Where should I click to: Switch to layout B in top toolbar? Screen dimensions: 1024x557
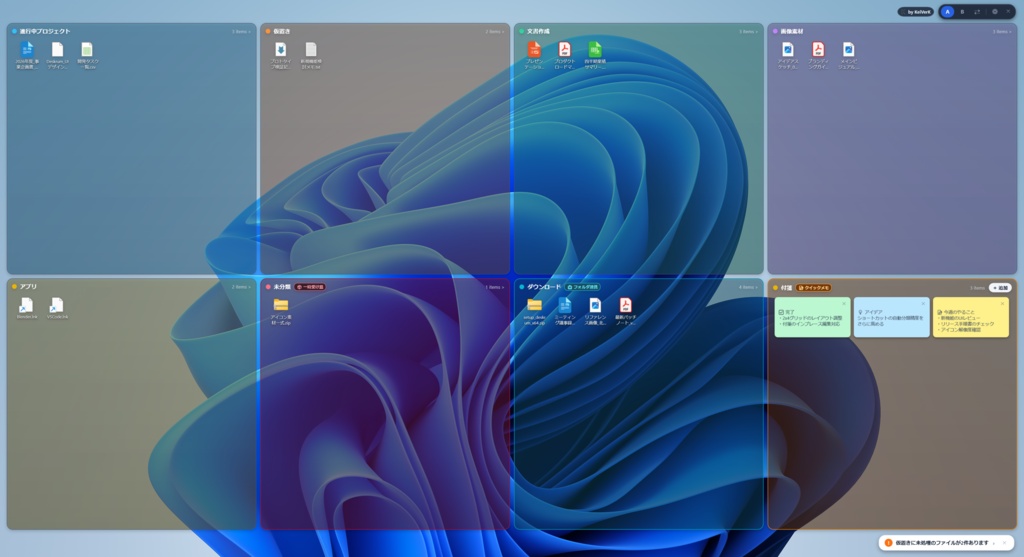(962, 12)
